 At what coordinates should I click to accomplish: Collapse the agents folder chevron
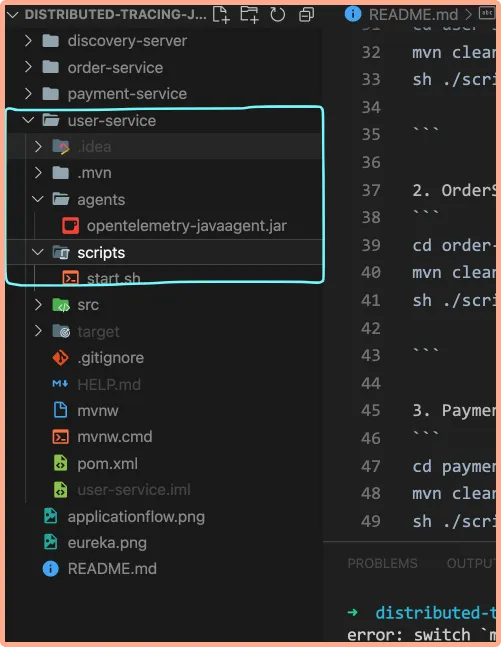(x=38, y=199)
